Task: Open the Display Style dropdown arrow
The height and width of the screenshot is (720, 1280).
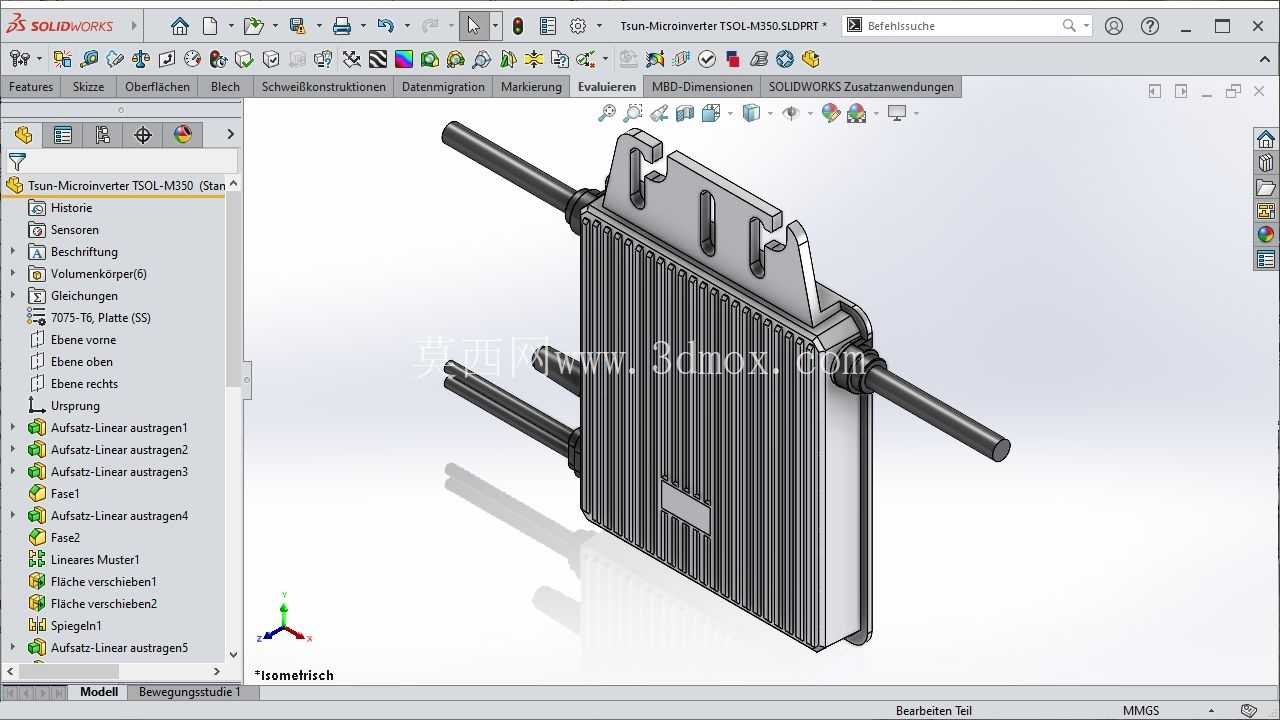Action: coord(771,113)
